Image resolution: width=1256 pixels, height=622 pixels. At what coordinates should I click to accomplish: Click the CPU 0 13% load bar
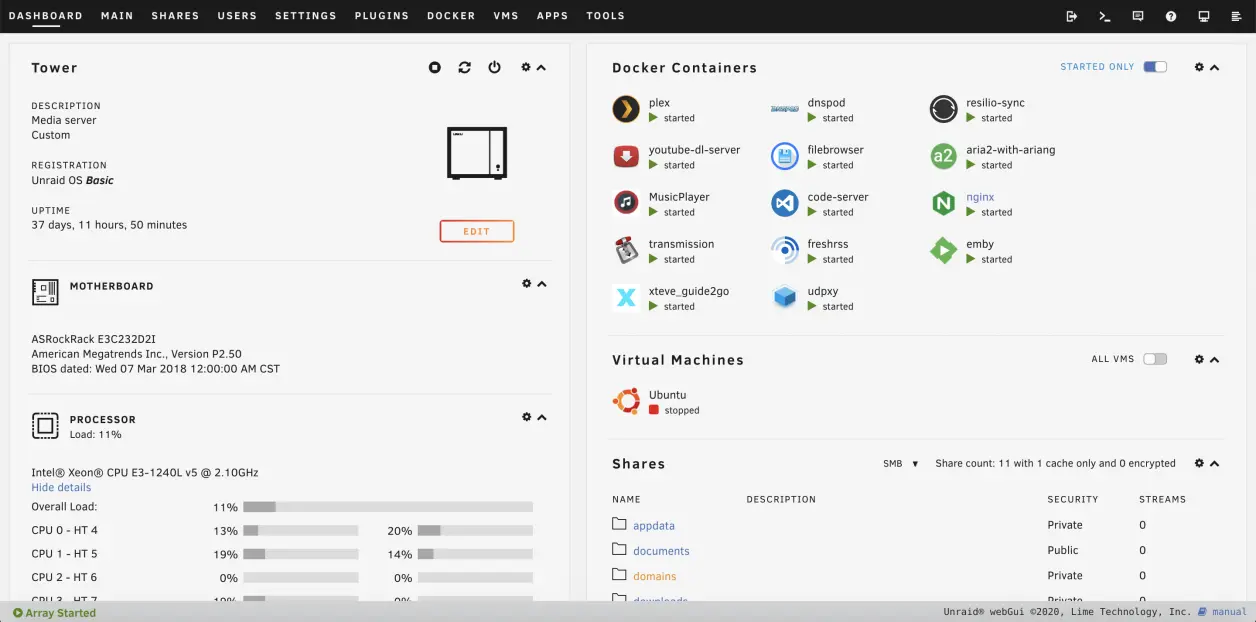pyautogui.click(x=301, y=530)
